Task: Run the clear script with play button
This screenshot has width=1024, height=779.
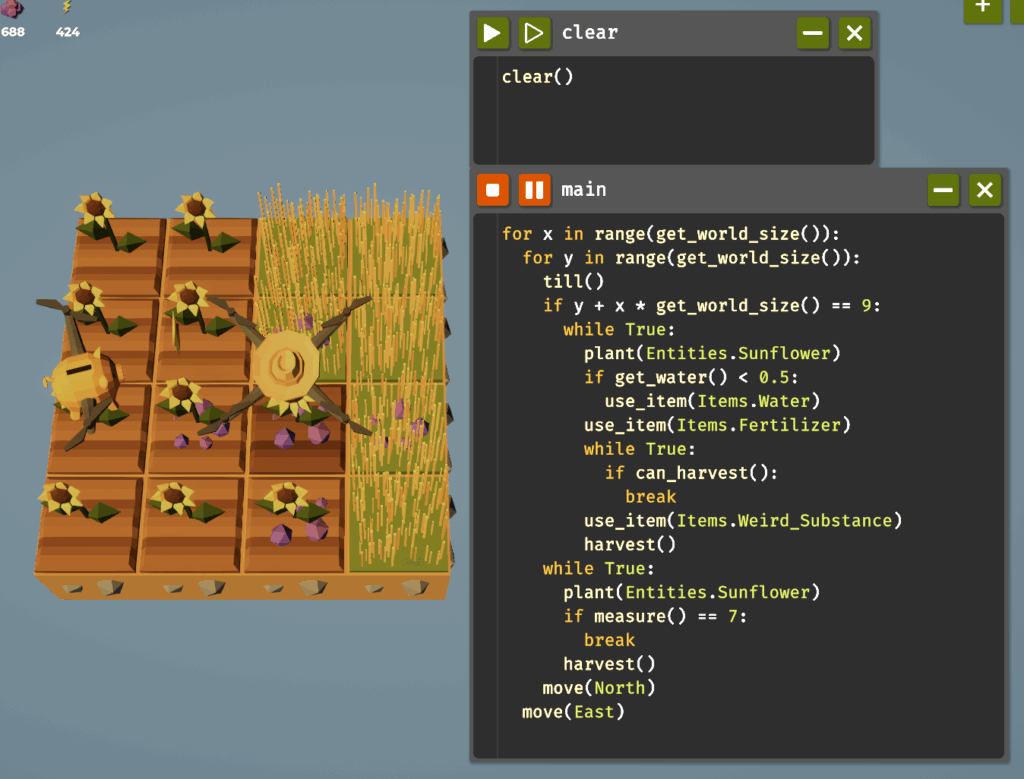Action: (492, 33)
